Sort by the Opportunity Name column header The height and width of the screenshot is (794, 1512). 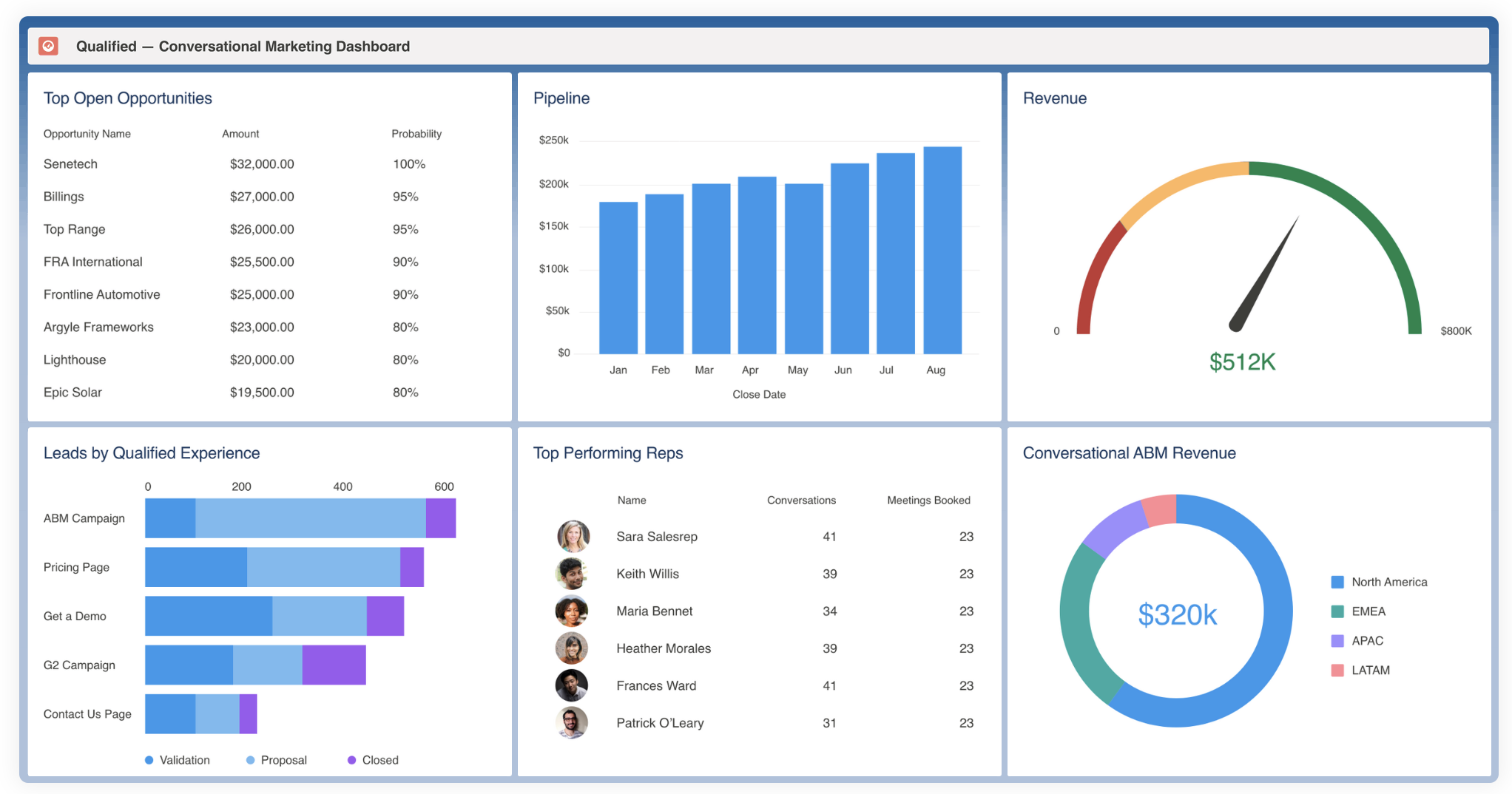[87, 134]
